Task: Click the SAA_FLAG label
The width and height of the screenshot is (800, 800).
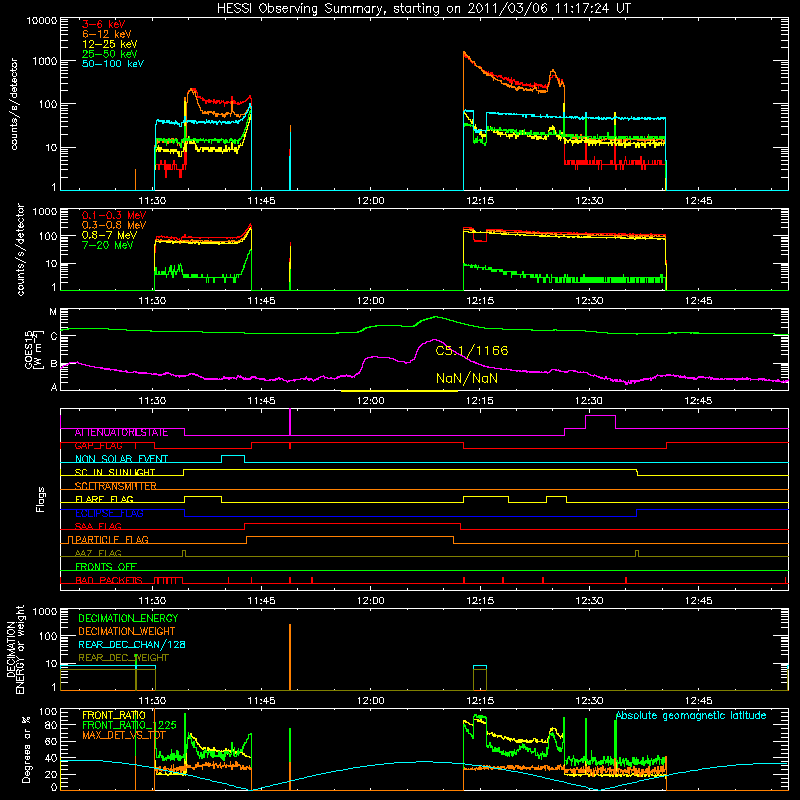Action: (x=98, y=527)
